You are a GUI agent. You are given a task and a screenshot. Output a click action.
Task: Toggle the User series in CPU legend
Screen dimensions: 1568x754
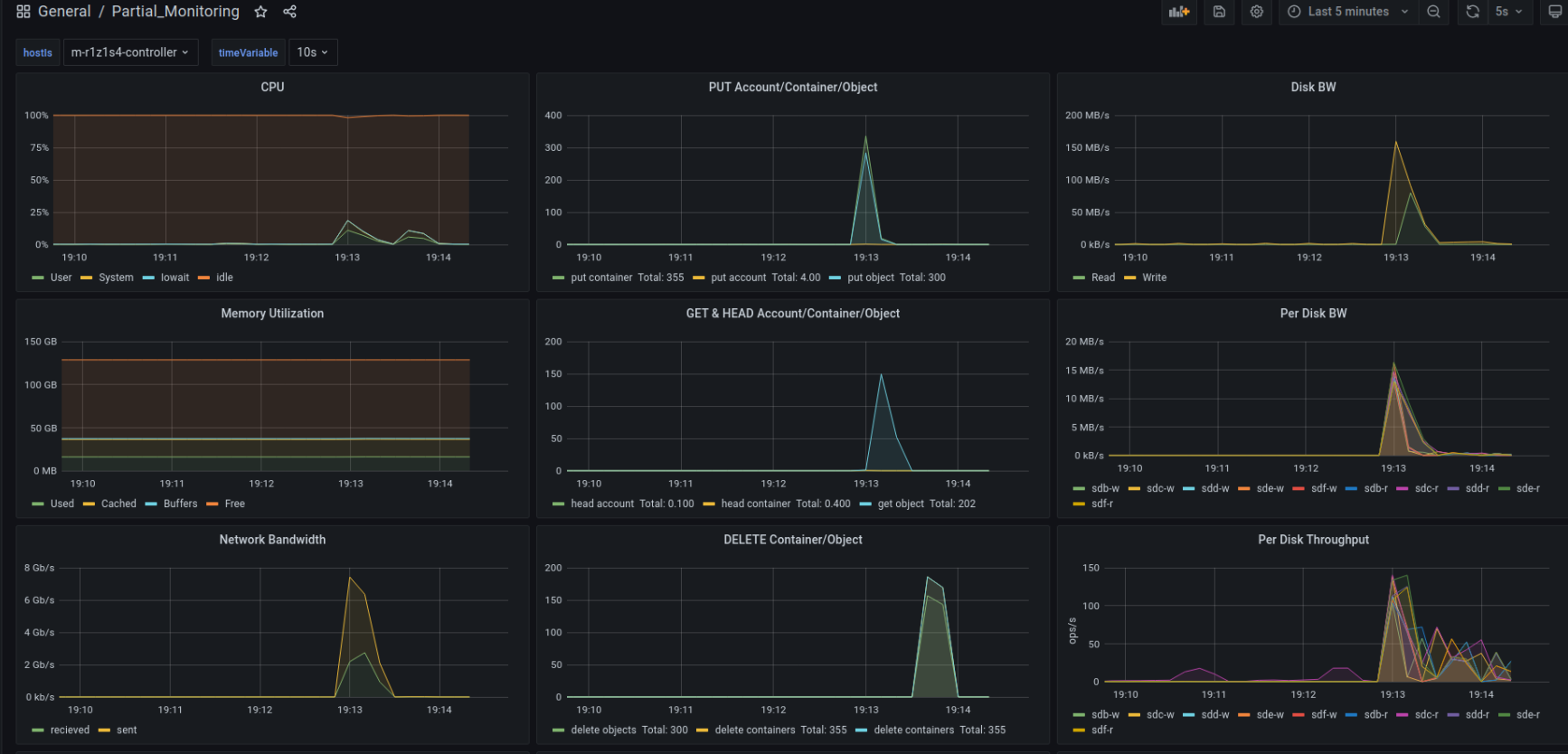(61, 278)
